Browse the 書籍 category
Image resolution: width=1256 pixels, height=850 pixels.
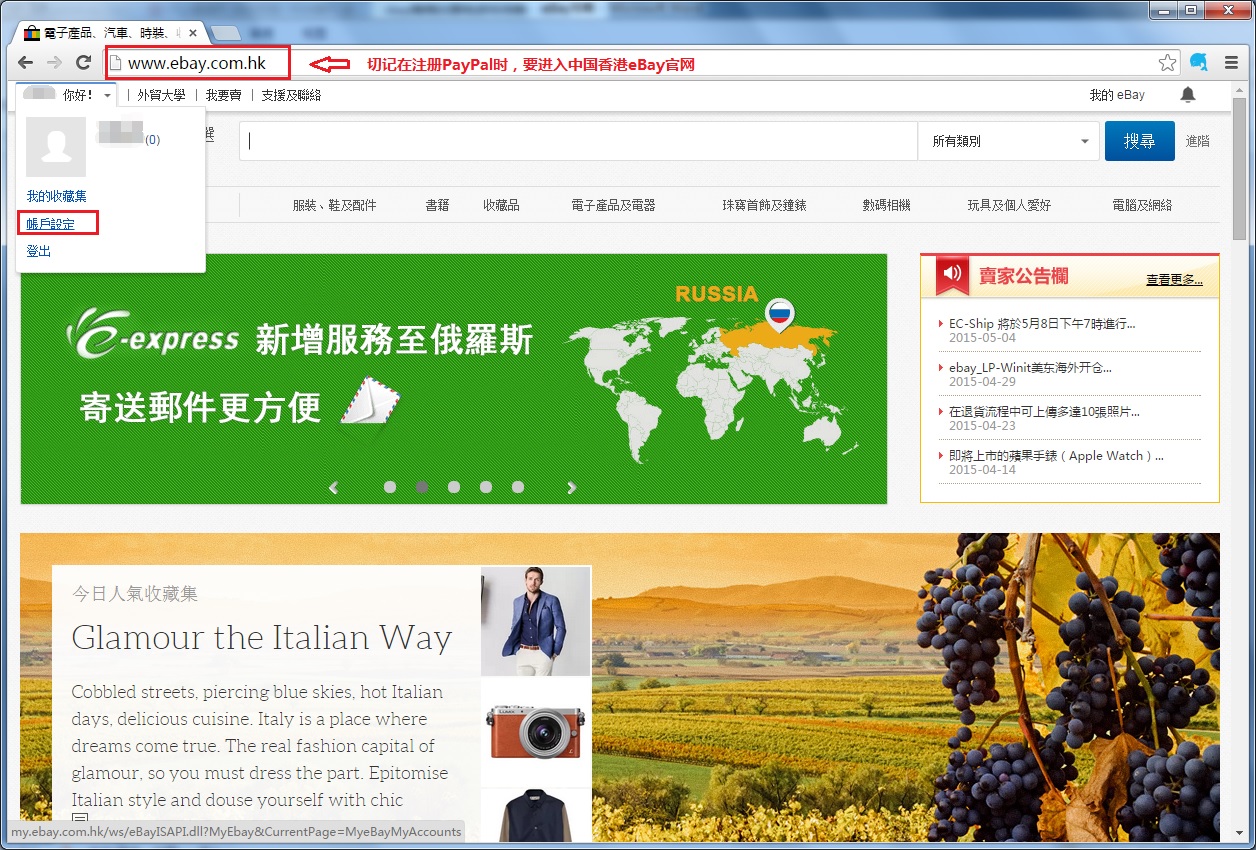(437, 205)
